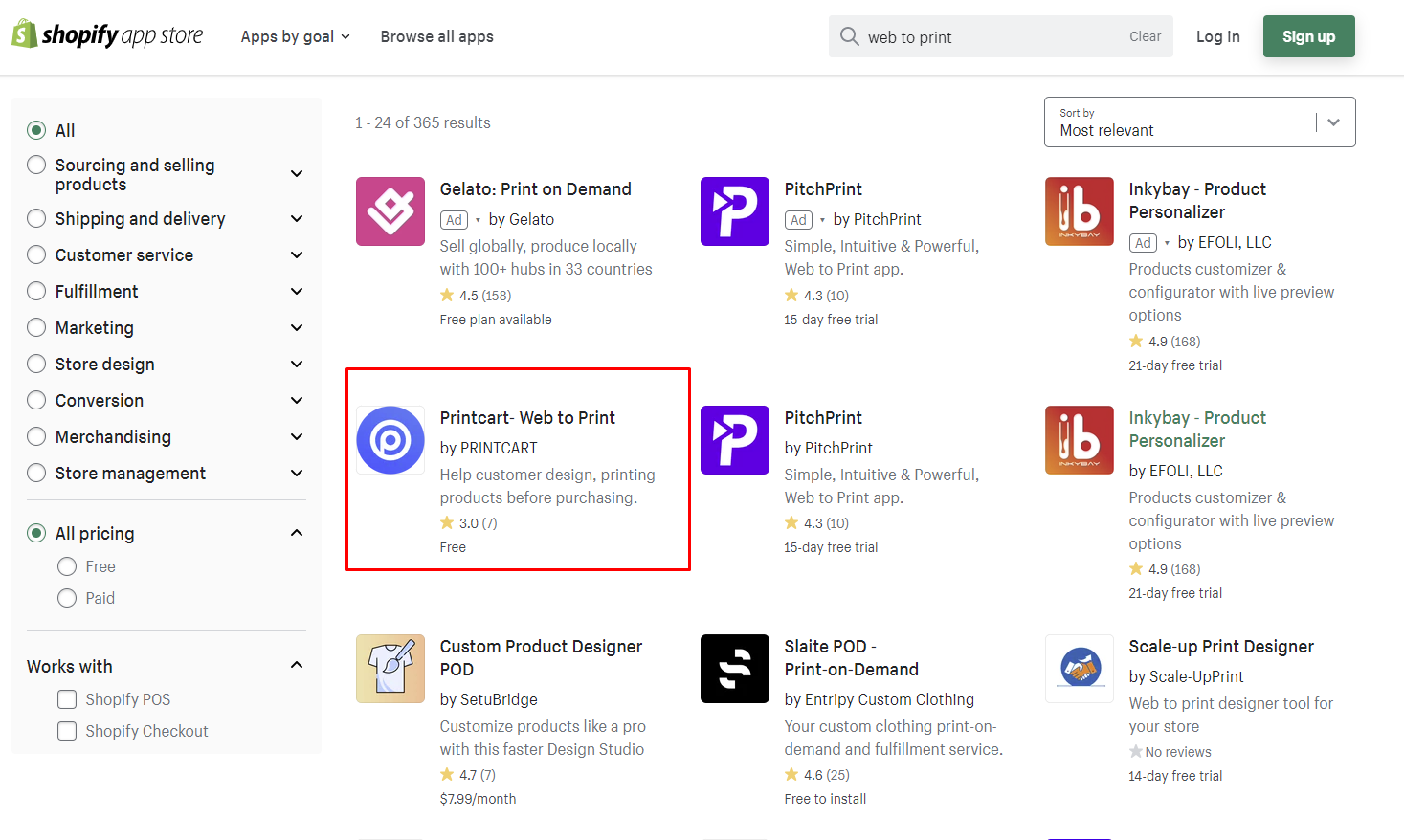Viewport: 1404px width, 840px height.
Task: Click the Log in link
Action: [1218, 36]
